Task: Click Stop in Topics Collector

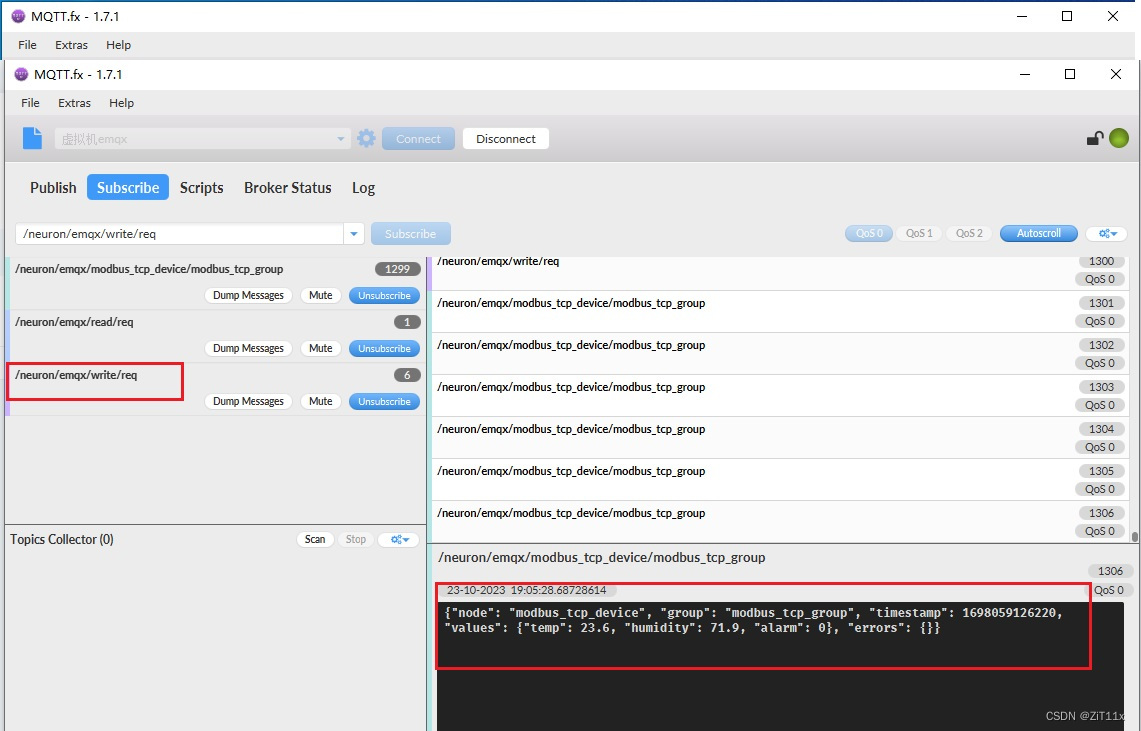Action: (356, 539)
